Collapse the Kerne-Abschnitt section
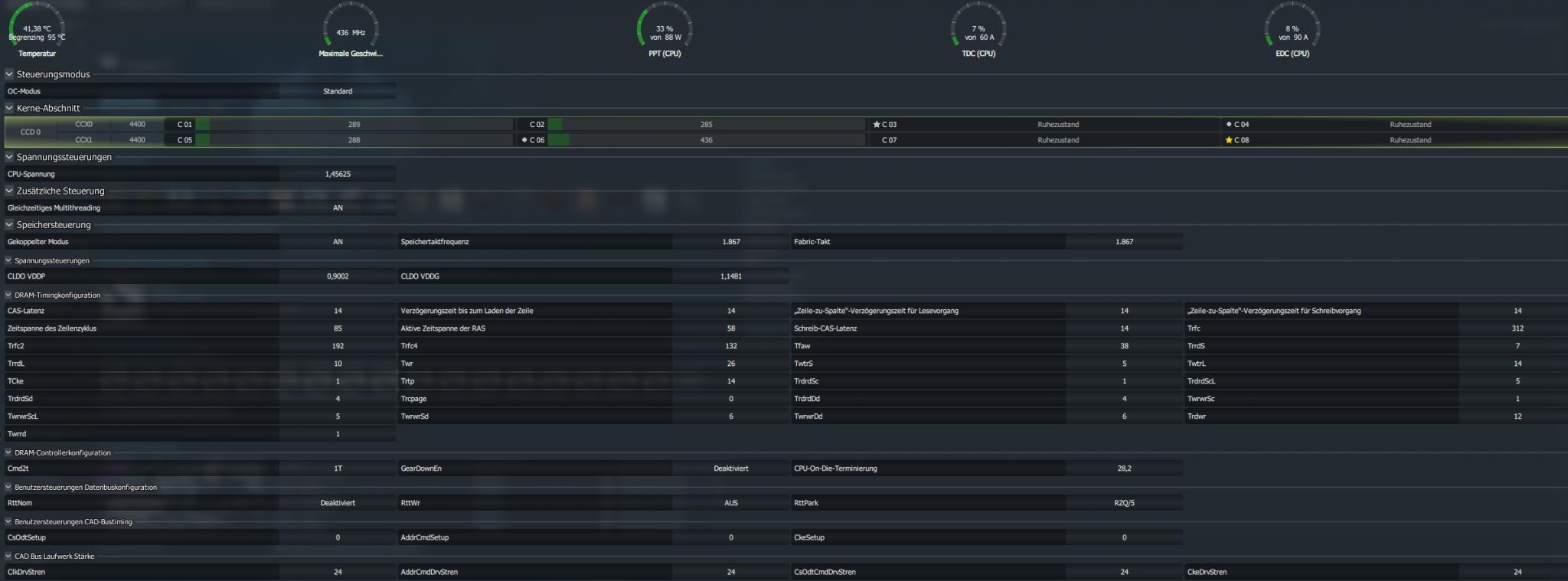1568x581 pixels. (x=9, y=108)
